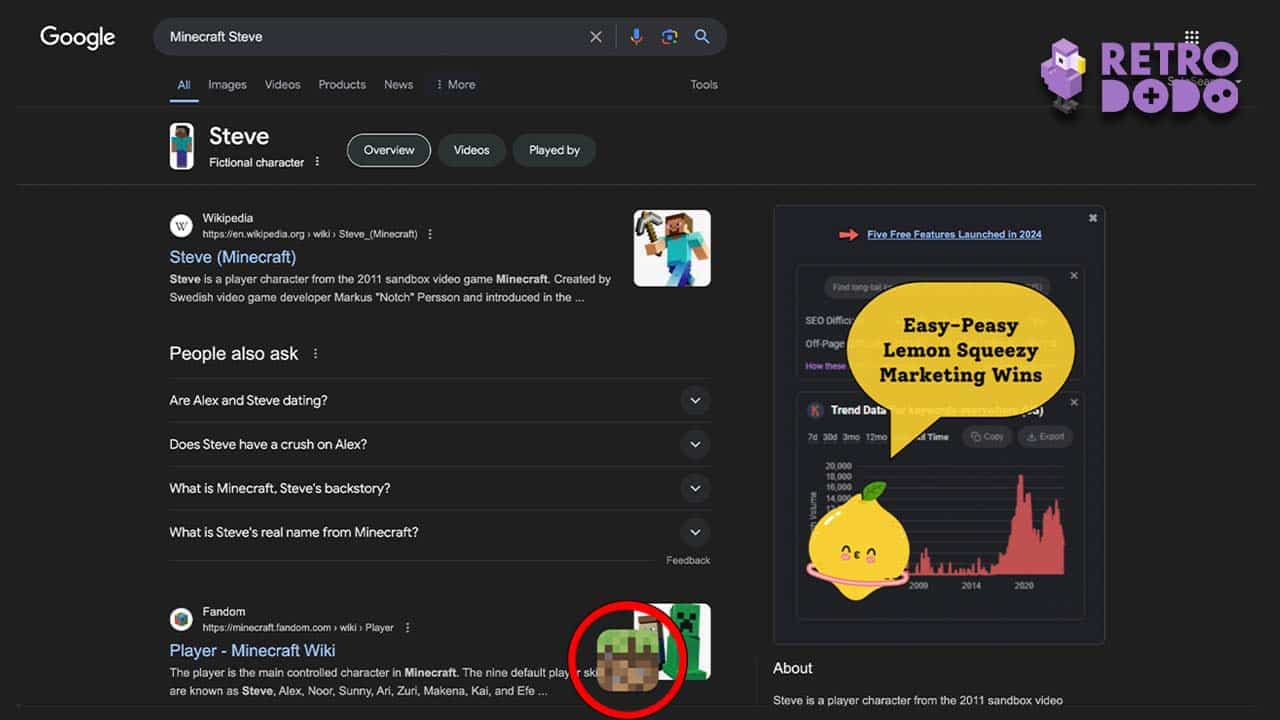Open the 'Steve (Minecraft)' Wikipedia link

pos(233,257)
